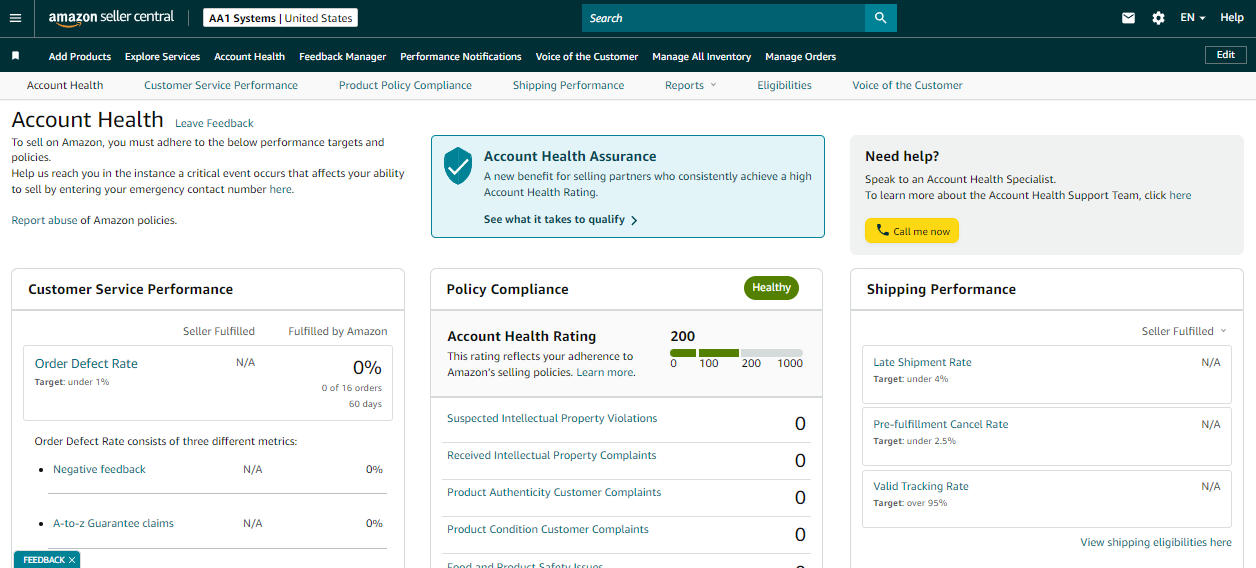Go to Manage Orders
The image size is (1256, 568).
point(800,57)
